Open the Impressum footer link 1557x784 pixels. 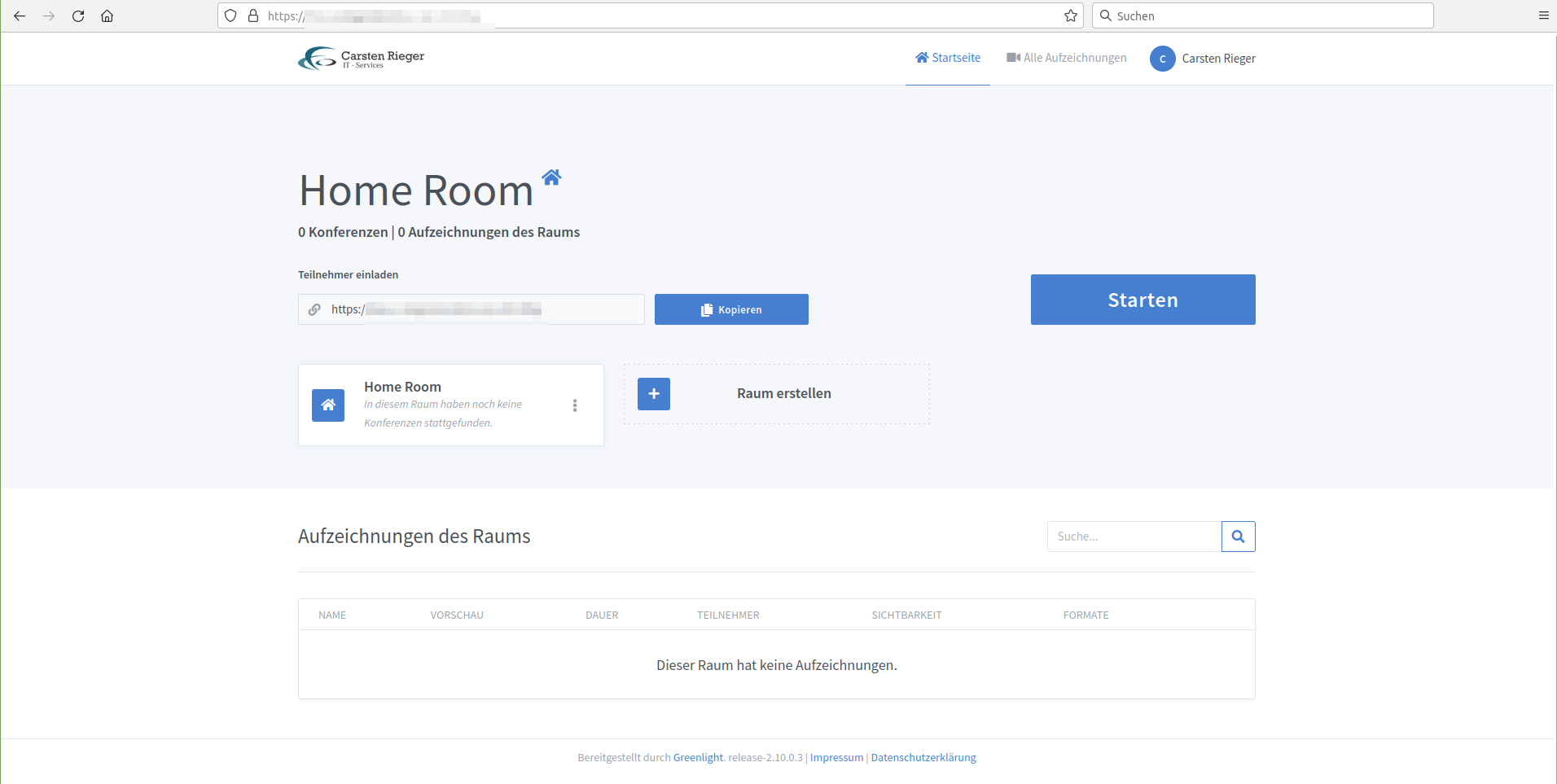[x=836, y=758]
